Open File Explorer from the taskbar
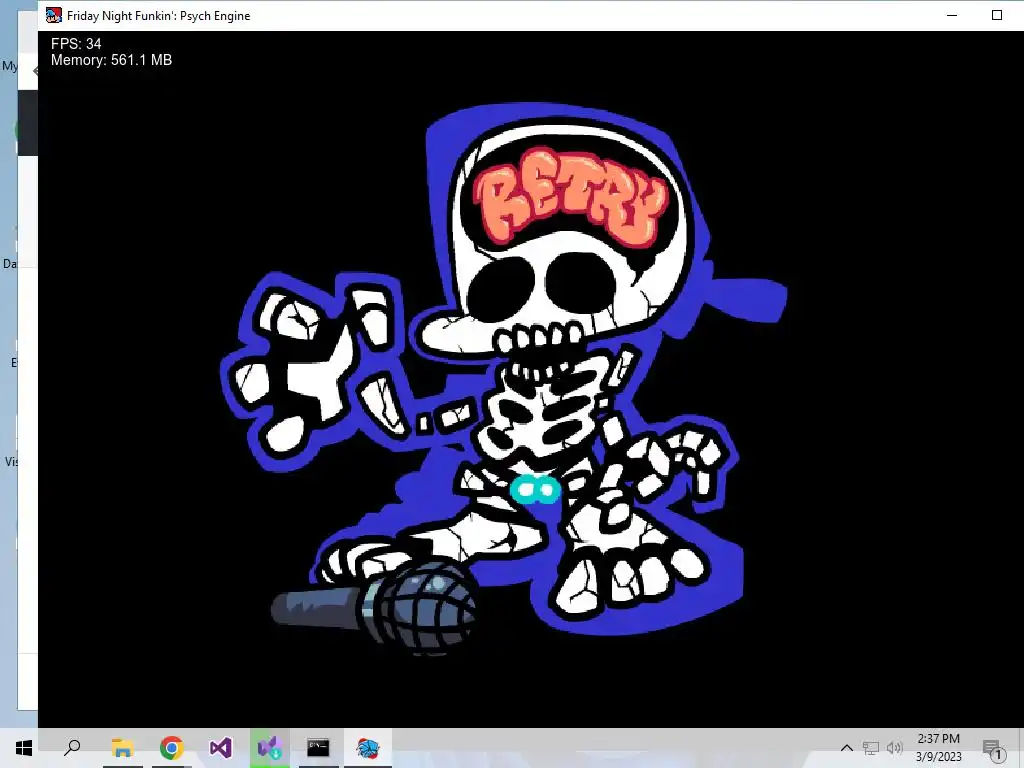 click(x=122, y=748)
